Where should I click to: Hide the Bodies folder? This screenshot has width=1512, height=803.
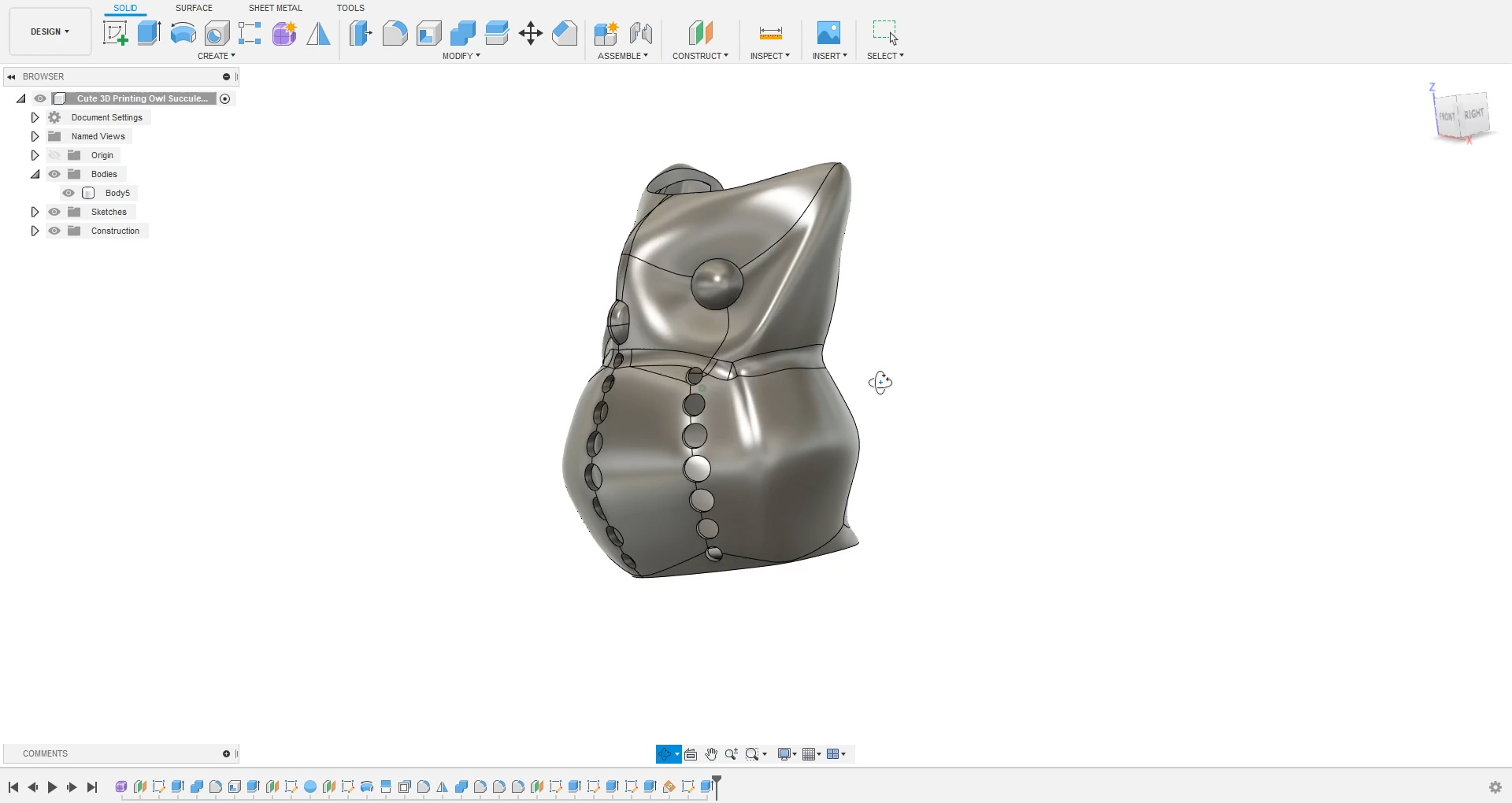tap(54, 174)
